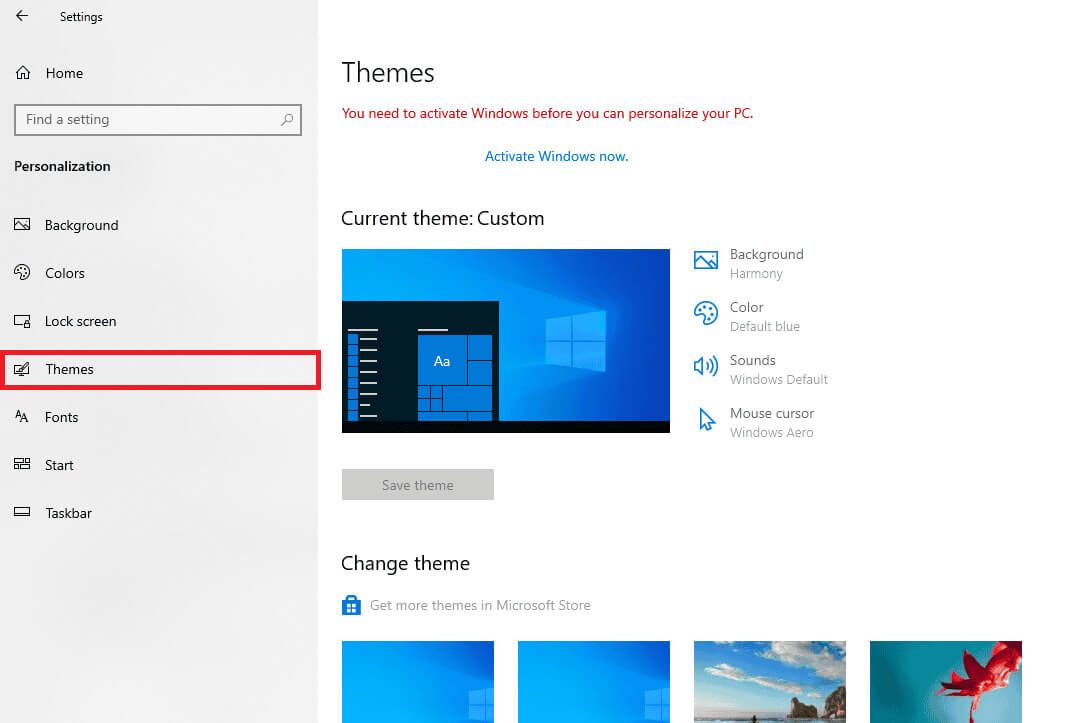This screenshot has height=723, width=1087.
Task: Click the activation warning text in red
Action: tap(548, 113)
